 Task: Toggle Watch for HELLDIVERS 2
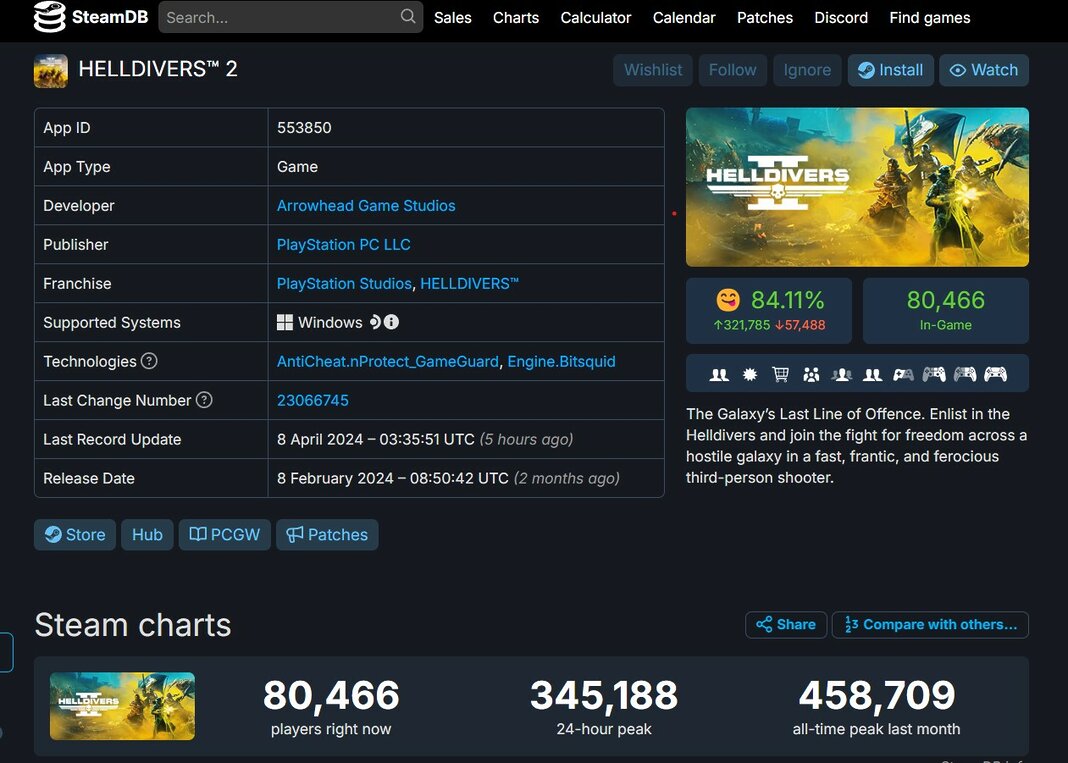pyautogui.click(x=984, y=70)
